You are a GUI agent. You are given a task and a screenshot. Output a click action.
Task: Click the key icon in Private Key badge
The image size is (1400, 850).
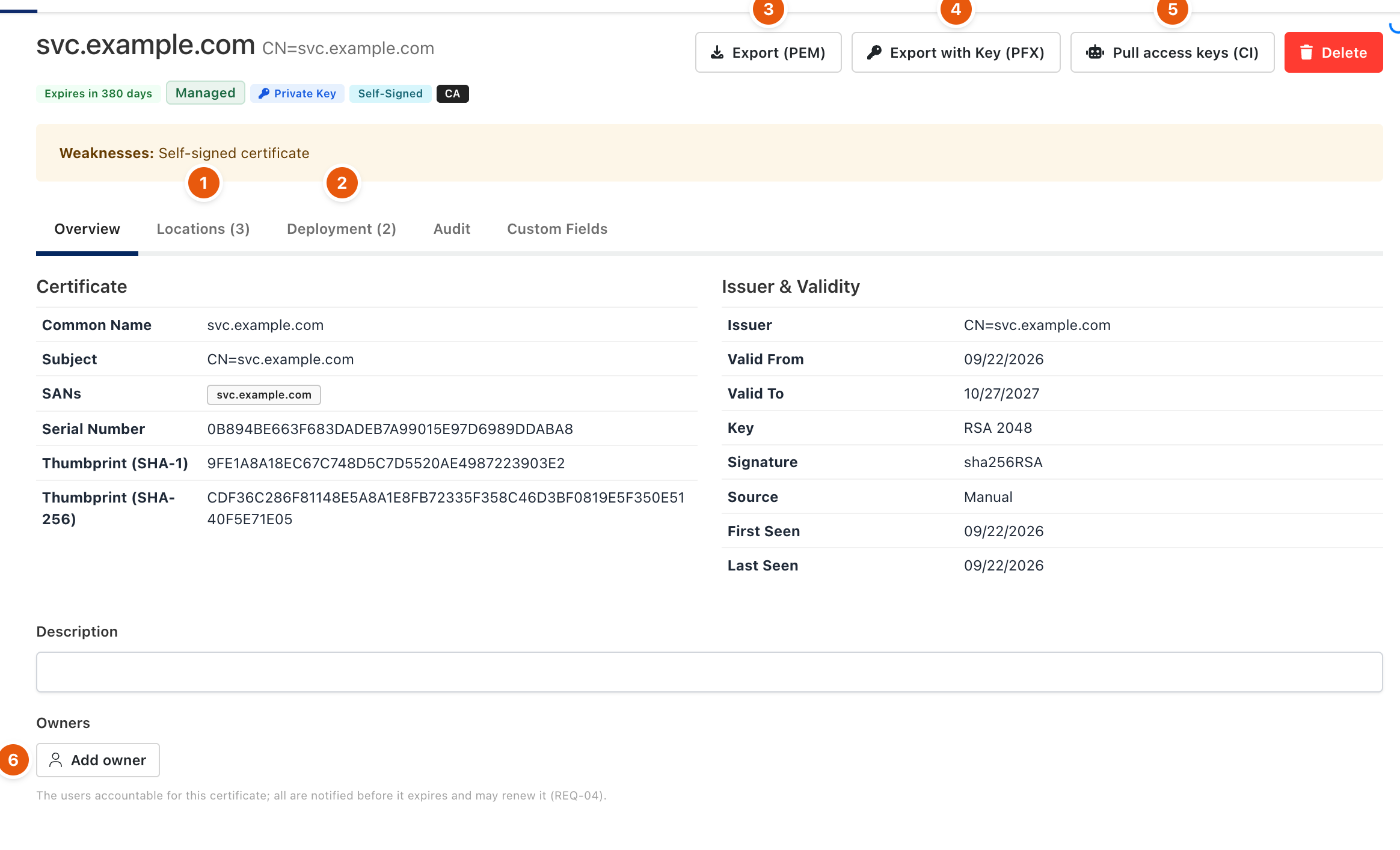pos(264,94)
